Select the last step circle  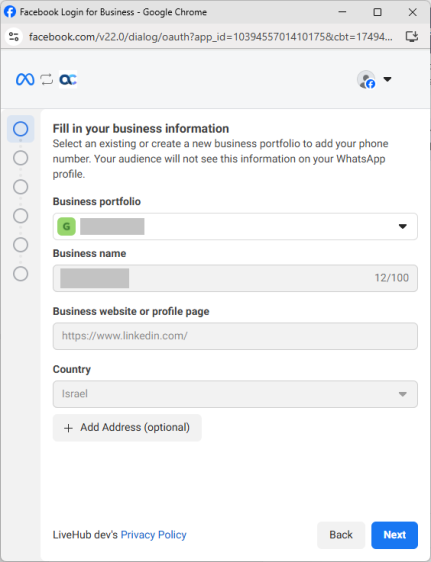20,274
